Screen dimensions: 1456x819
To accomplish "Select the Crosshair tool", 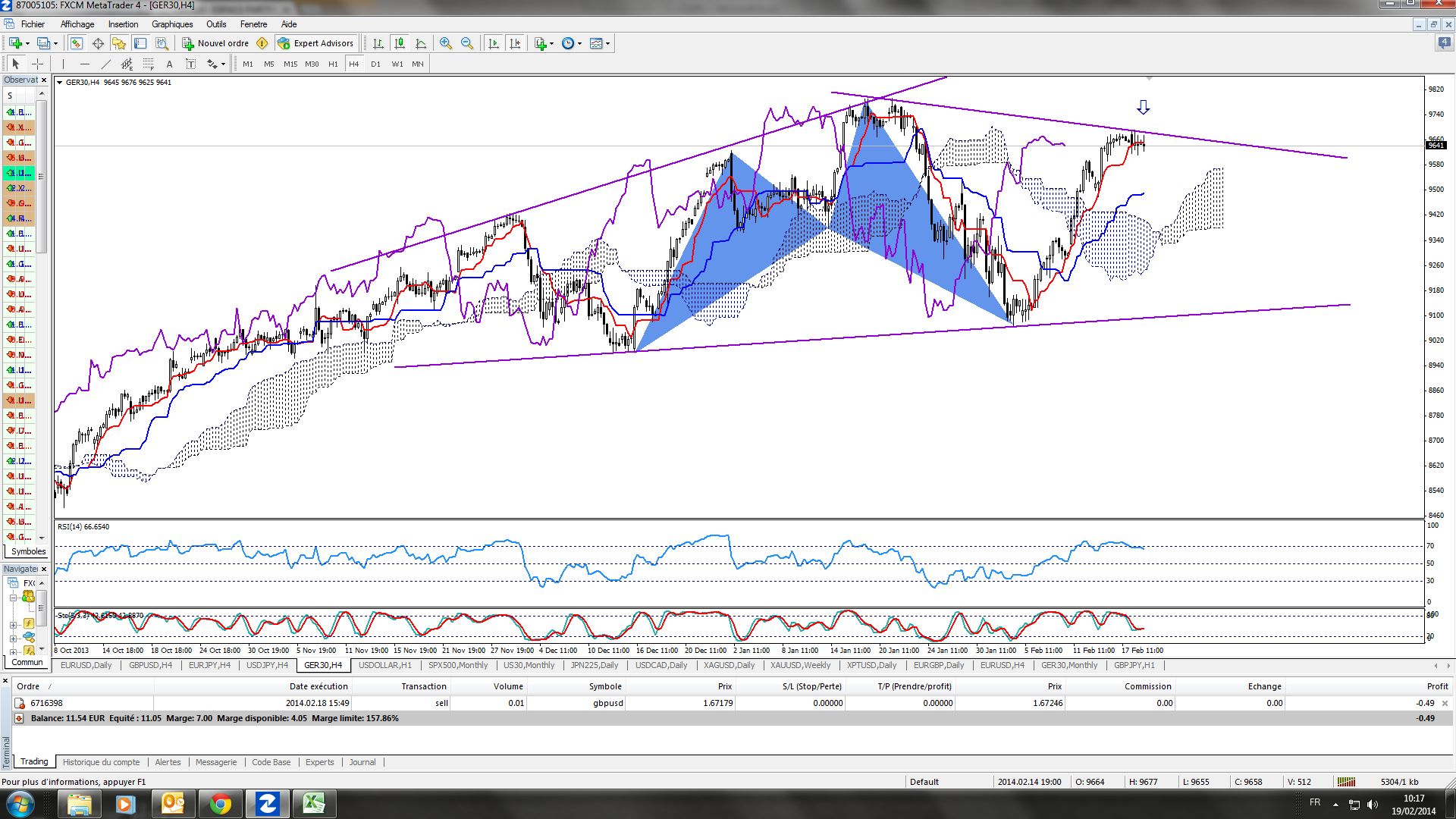I will point(37,64).
